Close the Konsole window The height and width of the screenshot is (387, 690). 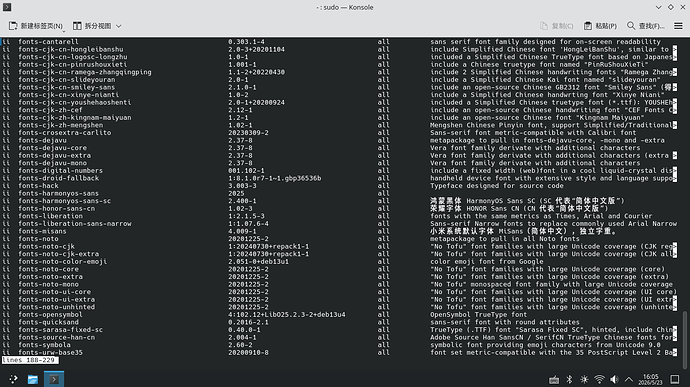point(683,7)
